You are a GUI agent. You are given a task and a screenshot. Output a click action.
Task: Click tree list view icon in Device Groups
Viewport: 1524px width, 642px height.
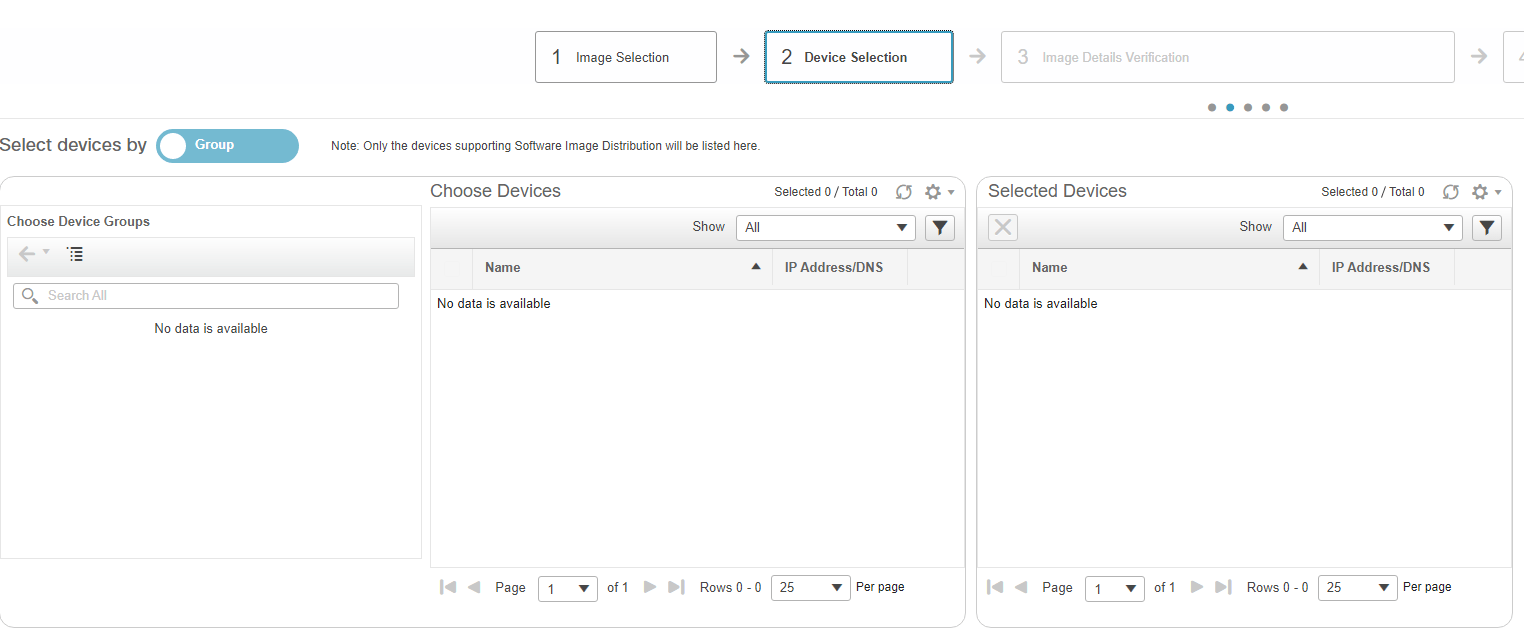pyautogui.click(x=75, y=255)
